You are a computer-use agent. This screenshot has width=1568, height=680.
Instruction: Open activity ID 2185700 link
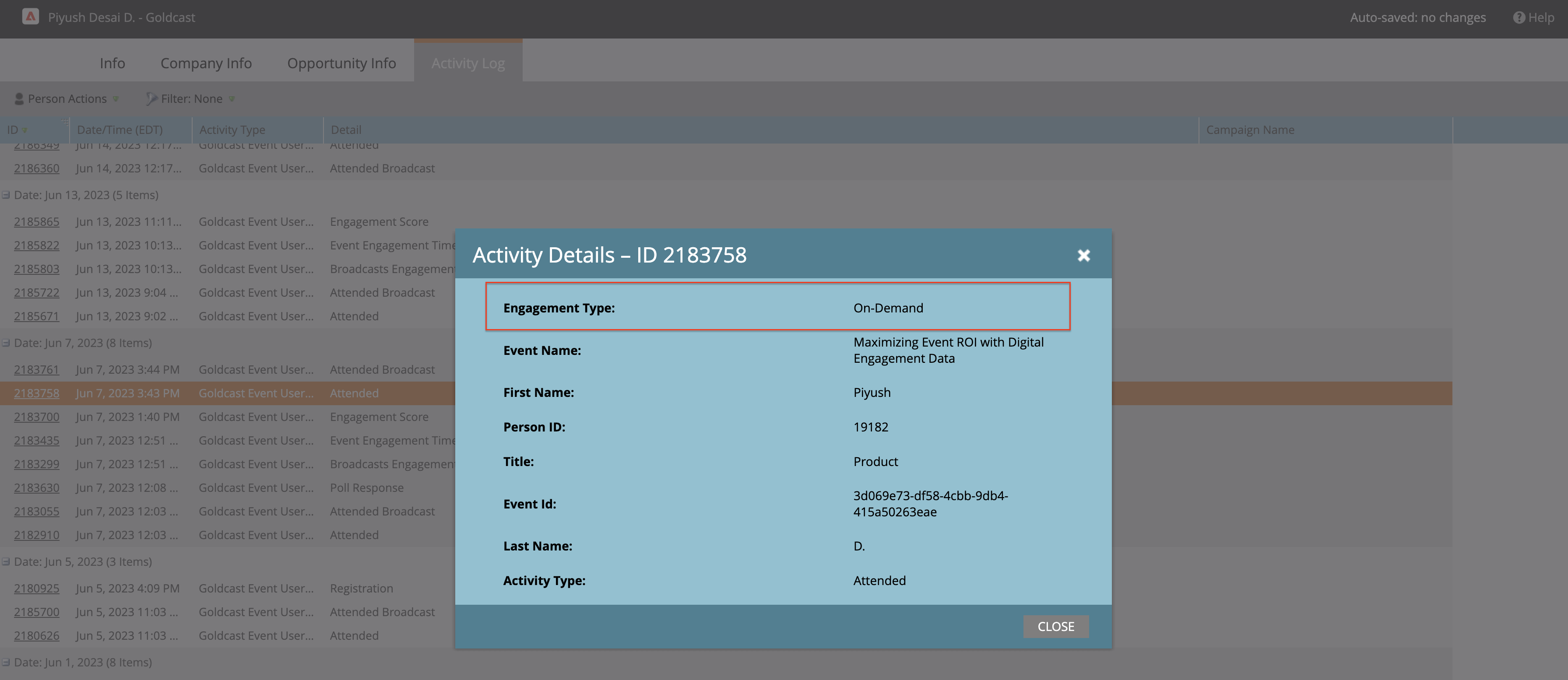click(36, 612)
